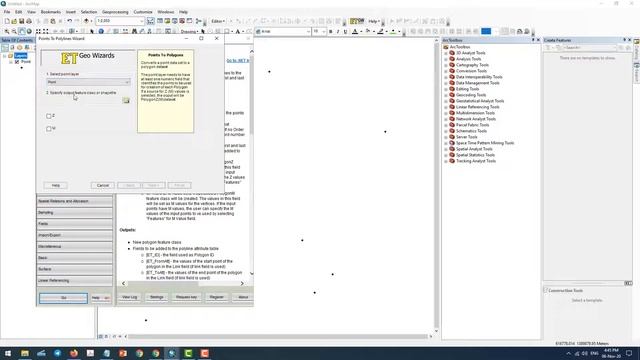Open the File menu
This screenshot has height=360, width=640.
[x=7, y=12]
